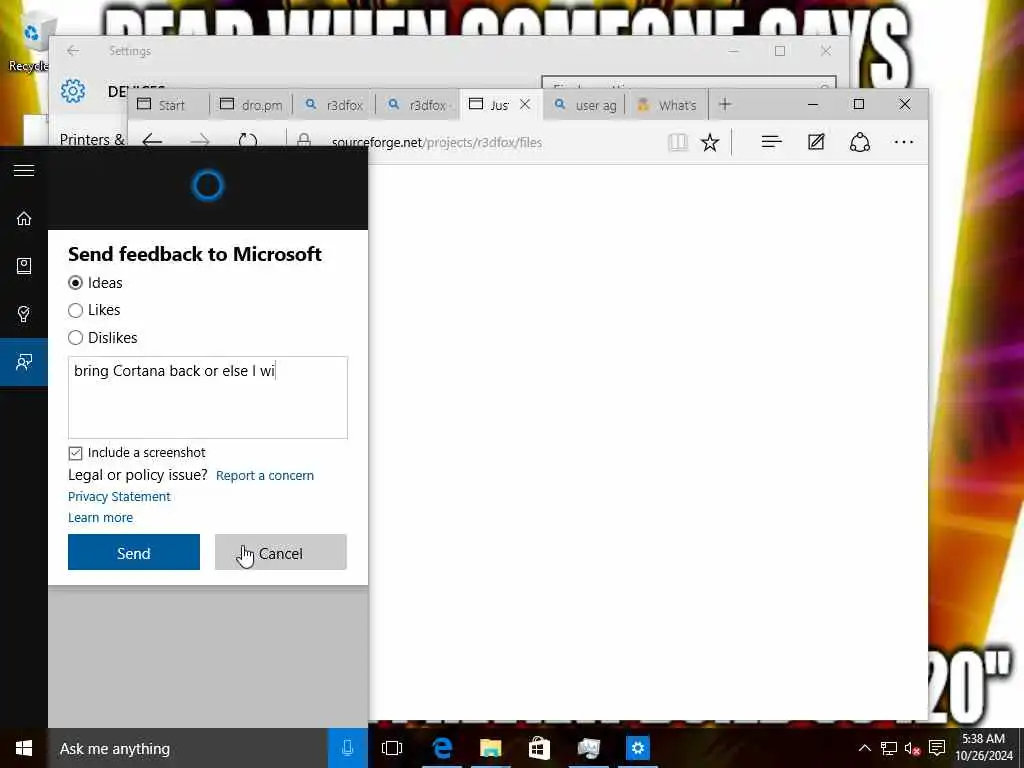This screenshot has height=768, width=1024.
Task: Open Settings app in taskbar
Action: point(637,748)
